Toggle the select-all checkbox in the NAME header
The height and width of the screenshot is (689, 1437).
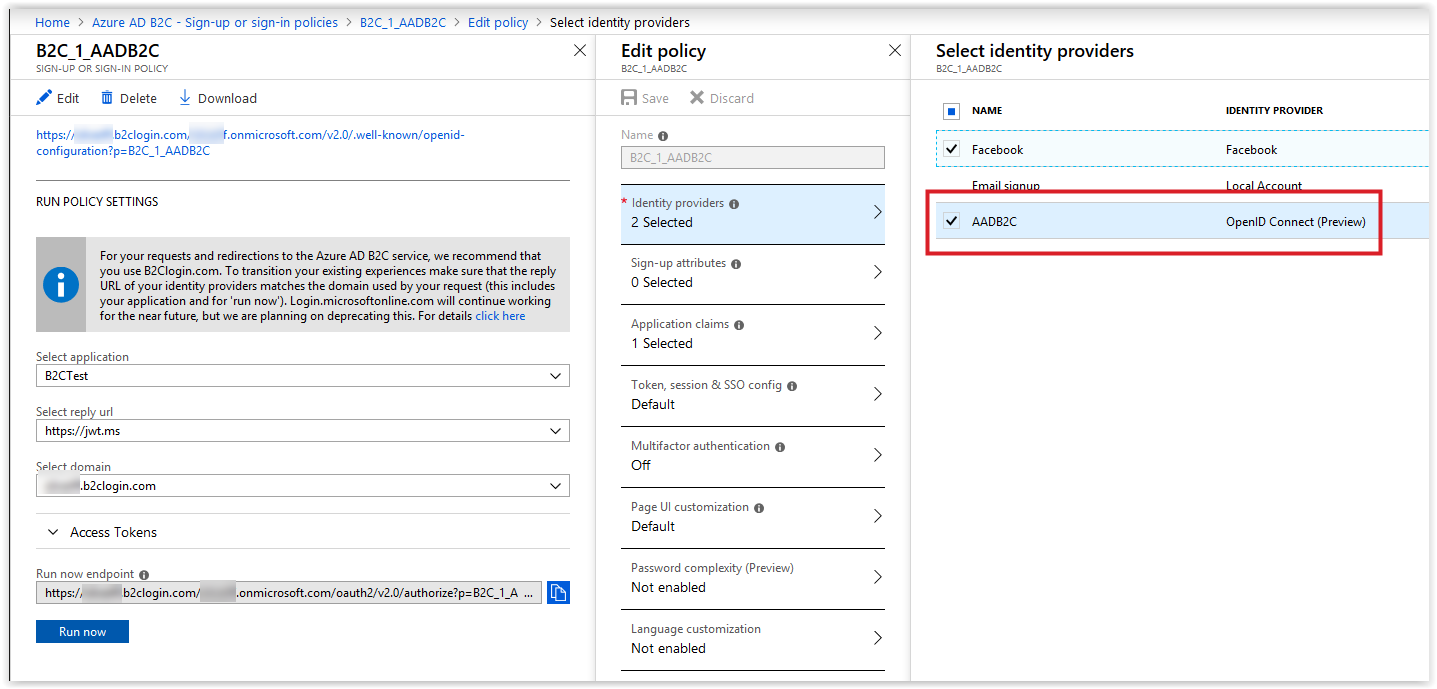[x=951, y=111]
